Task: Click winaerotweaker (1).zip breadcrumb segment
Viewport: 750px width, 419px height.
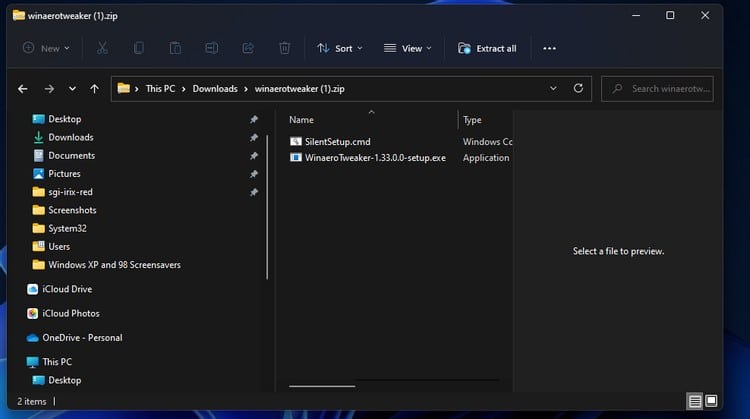Action: tap(299, 89)
